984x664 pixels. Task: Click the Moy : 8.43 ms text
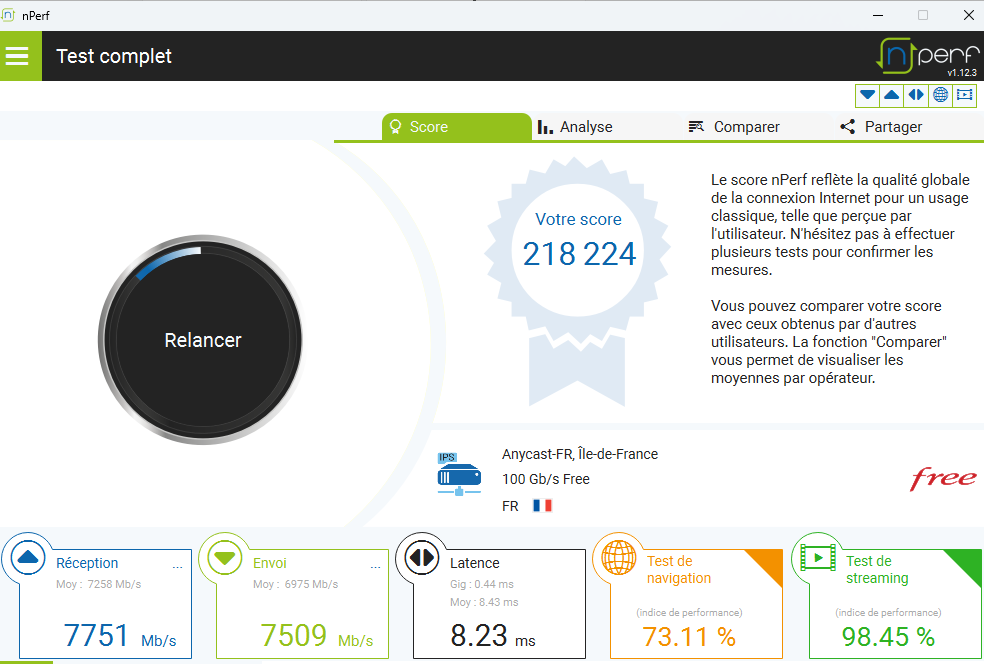pyautogui.click(x=484, y=602)
